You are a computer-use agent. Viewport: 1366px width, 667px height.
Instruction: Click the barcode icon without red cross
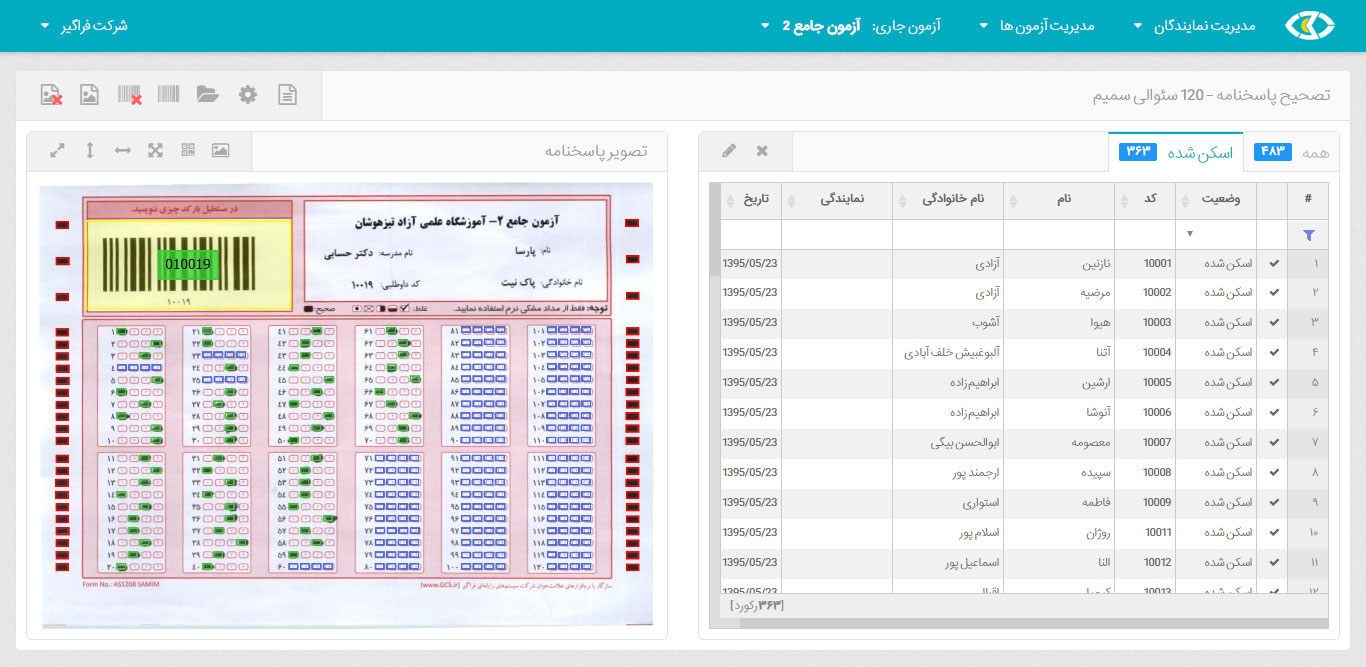click(168, 95)
